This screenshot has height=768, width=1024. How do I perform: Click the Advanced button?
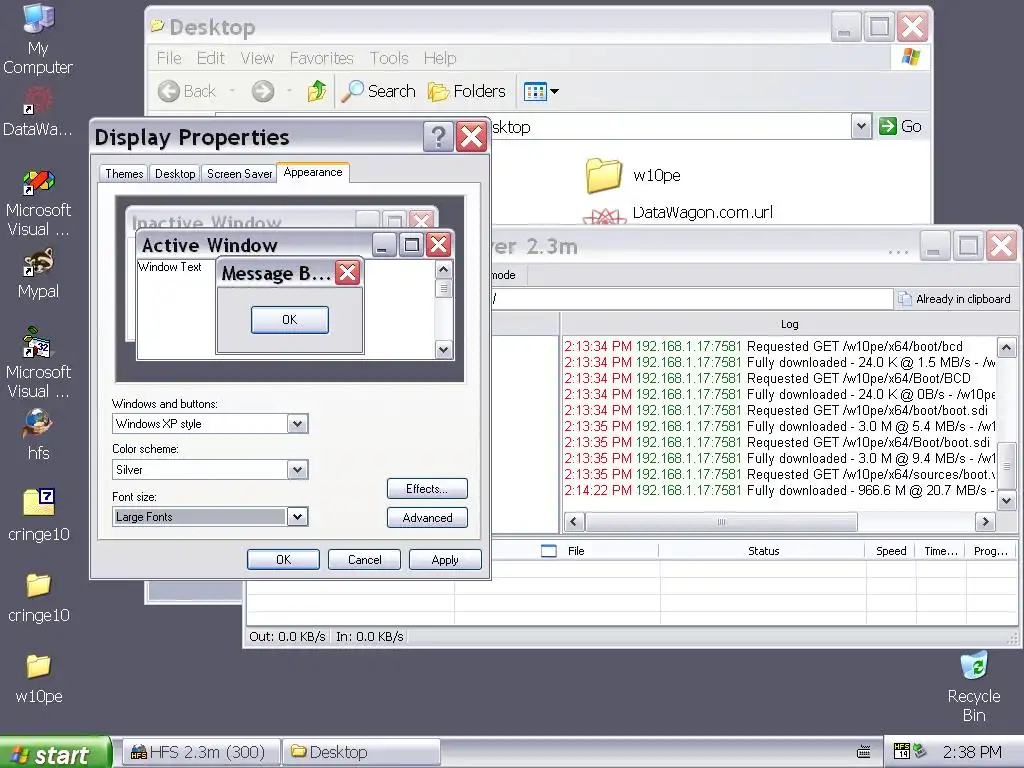(x=427, y=517)
